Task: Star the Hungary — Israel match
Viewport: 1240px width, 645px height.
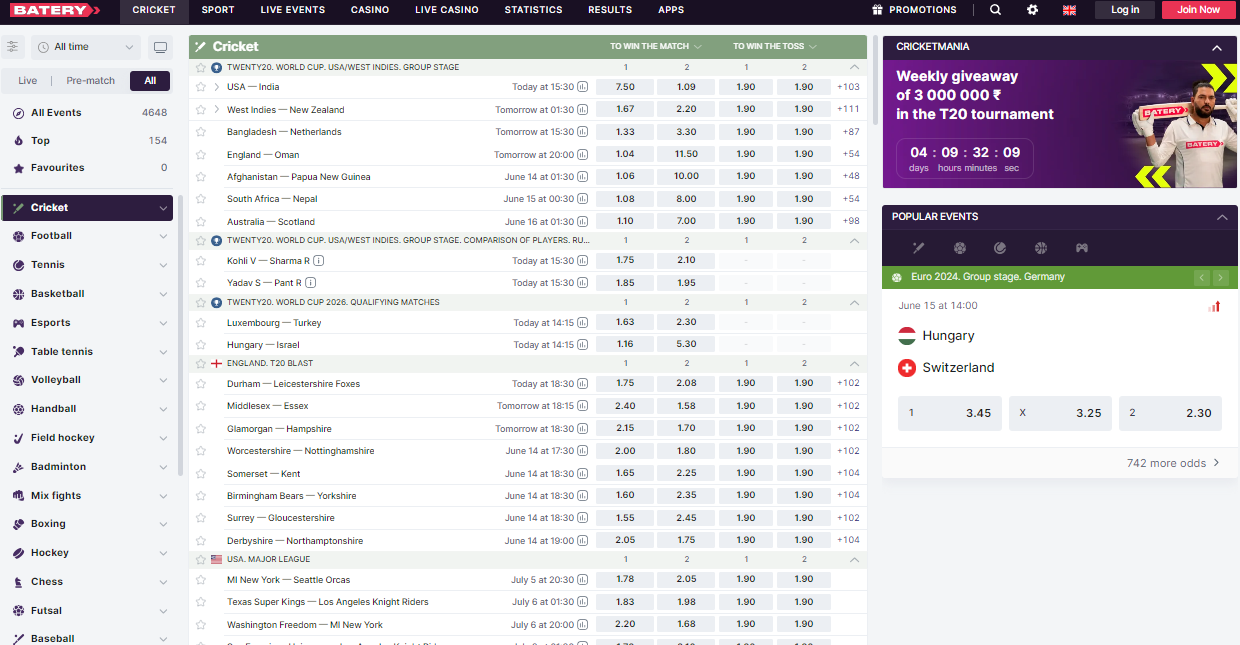Action: [201, 345]
